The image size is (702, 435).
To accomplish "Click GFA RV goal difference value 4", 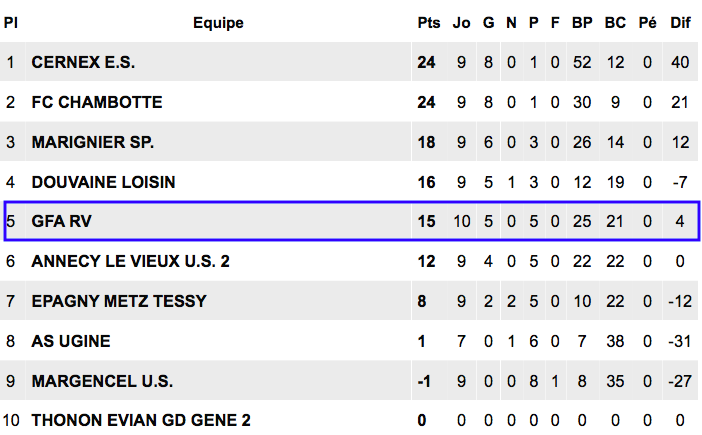I will pyautogui.click(x=680, y=221).
